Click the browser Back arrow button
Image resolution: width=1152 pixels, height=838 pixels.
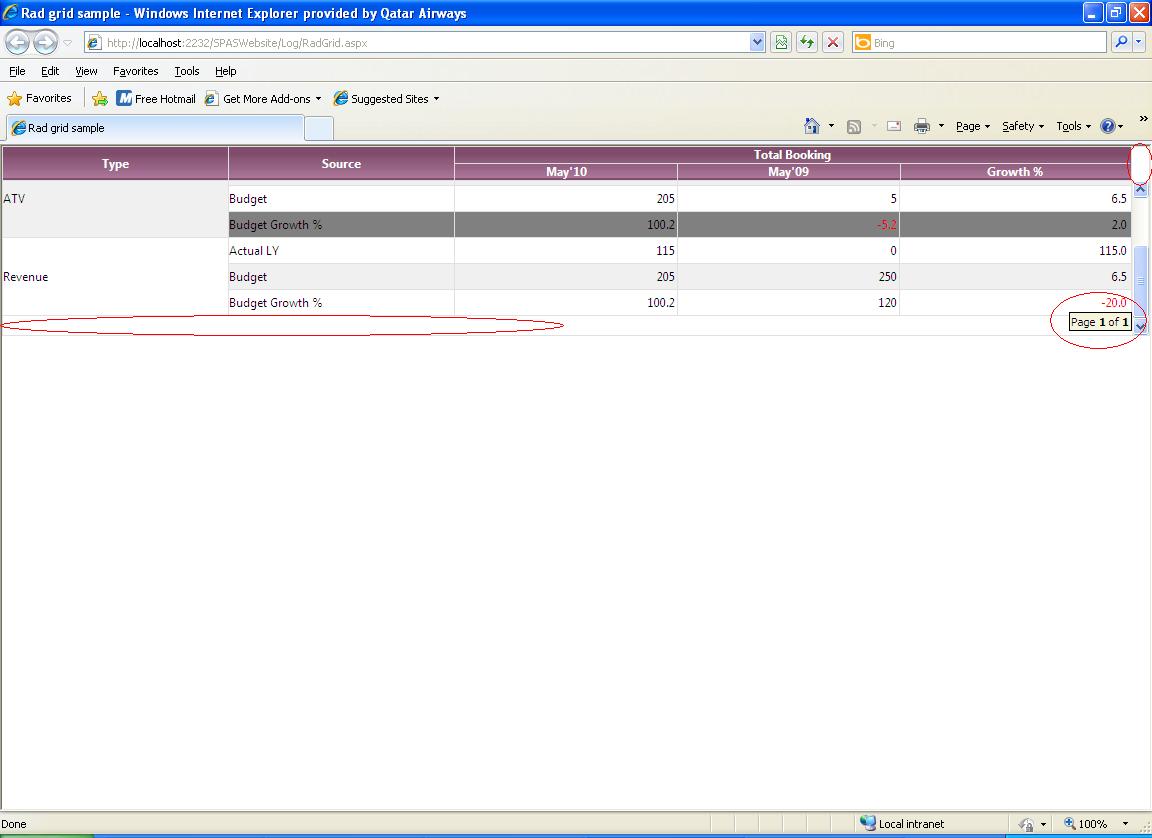point(18,43)
